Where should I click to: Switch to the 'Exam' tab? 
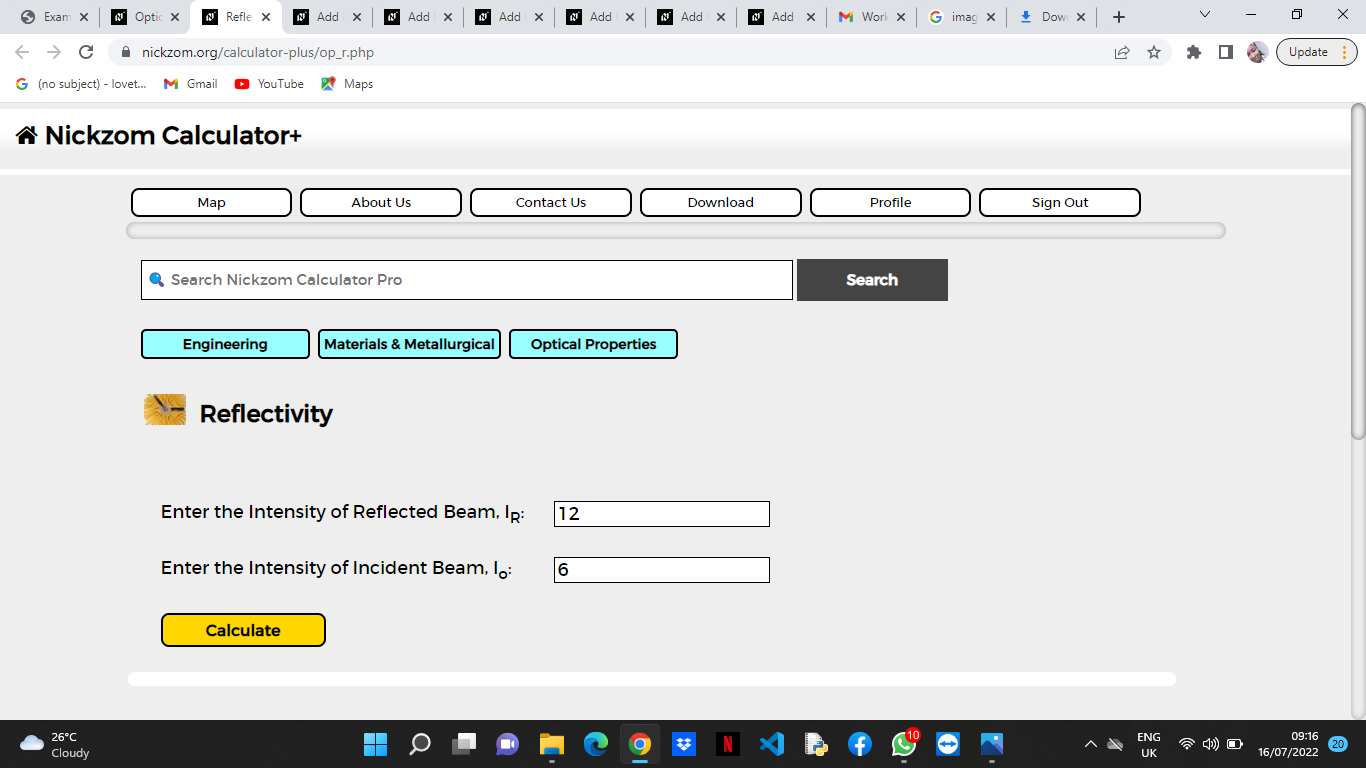click(x=55, y=17)
